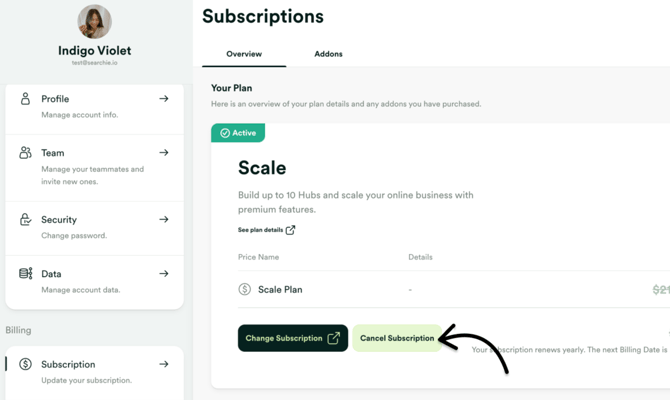This screenshot has height=400, width=670.
Task: Open Security settings via its arrow
Action: coord(164,220)
